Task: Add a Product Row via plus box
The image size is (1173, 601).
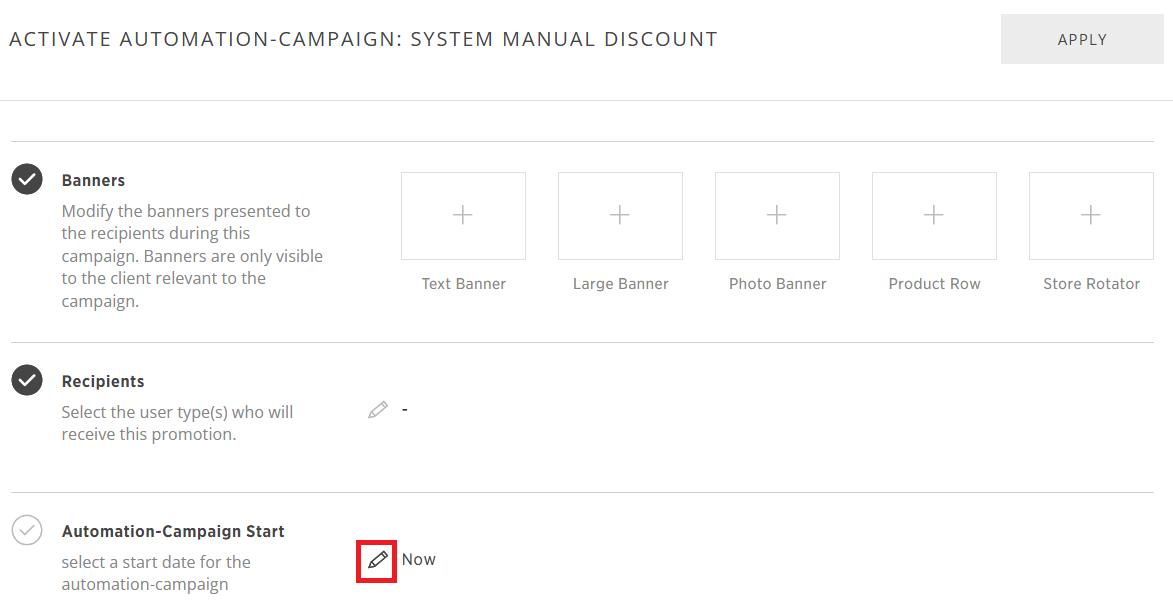Action: (x=934, y=216)
